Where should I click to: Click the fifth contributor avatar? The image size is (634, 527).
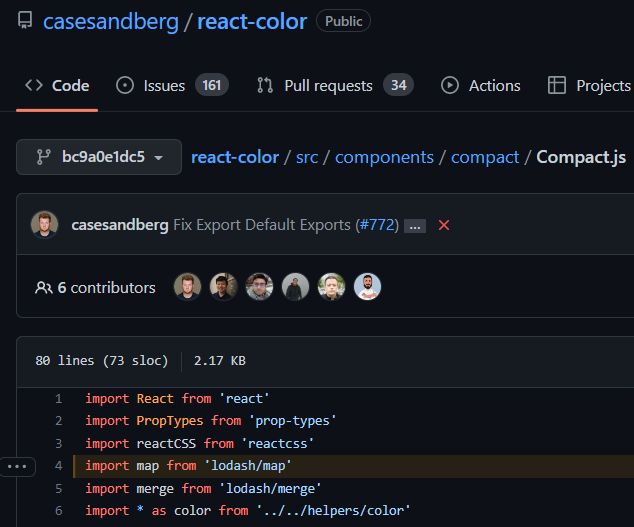pos(331,287)
